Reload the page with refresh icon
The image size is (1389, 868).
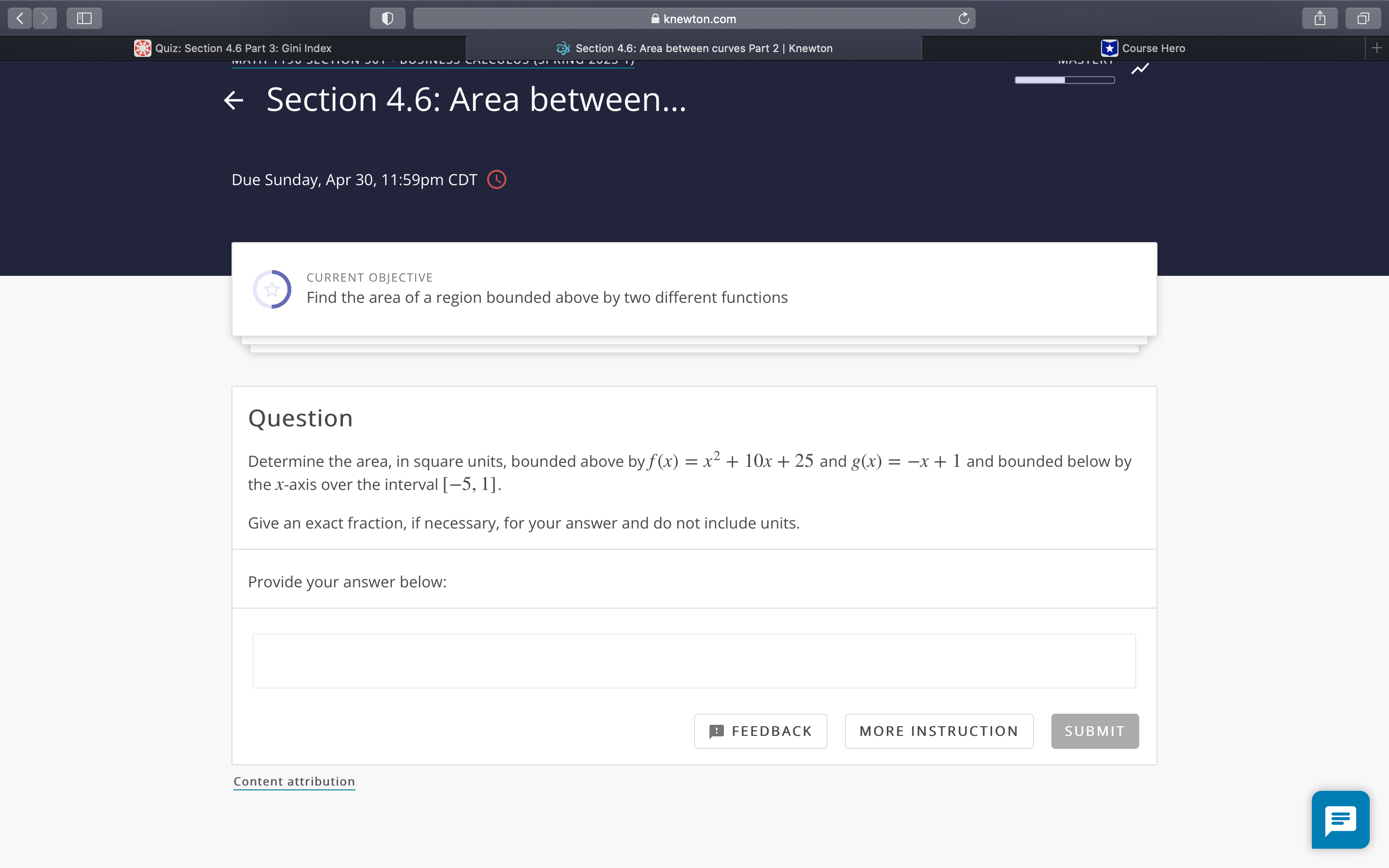[x=964, y=18]
